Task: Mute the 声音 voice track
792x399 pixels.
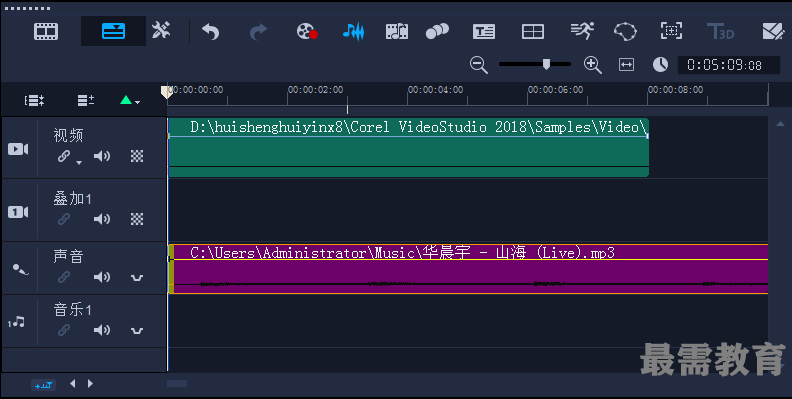Action: pyautogui.click(x=102, y=277)
